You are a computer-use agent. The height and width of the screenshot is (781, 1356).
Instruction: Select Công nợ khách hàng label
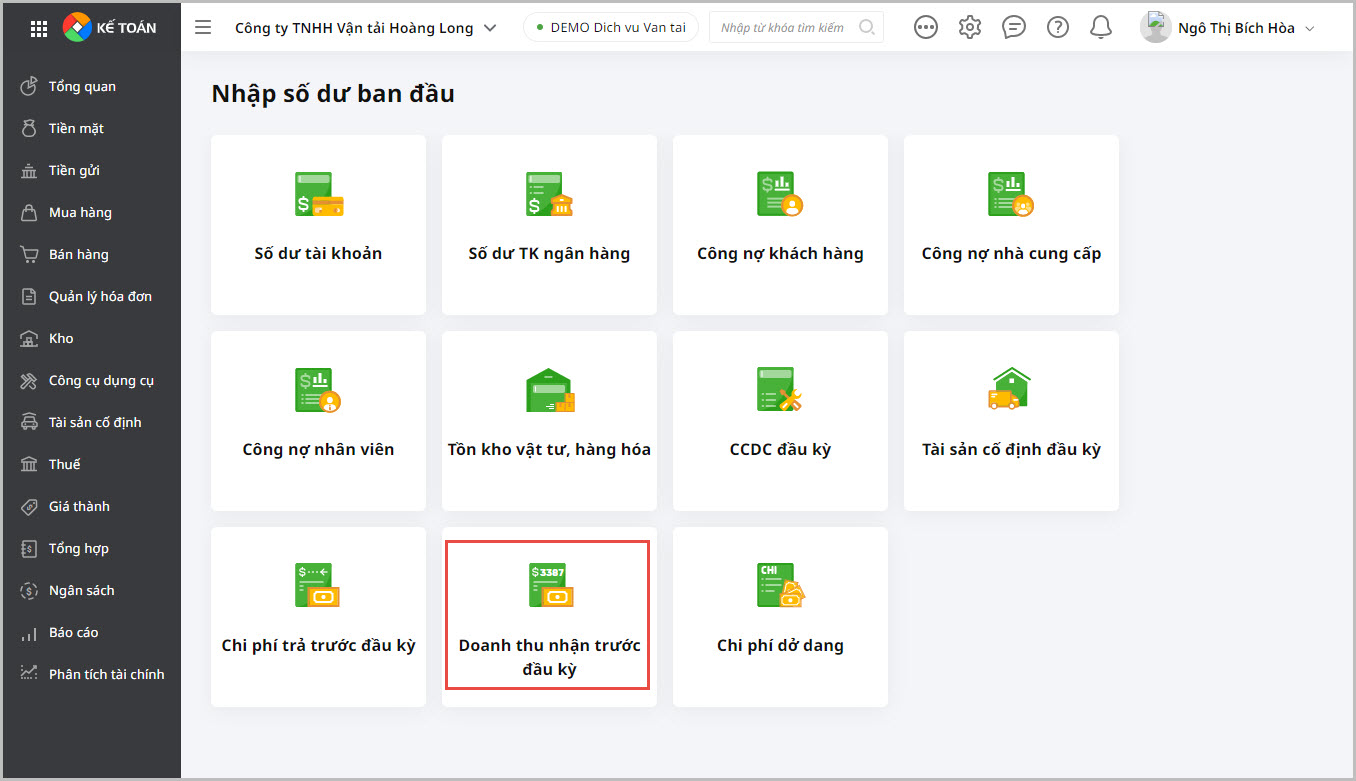click(780, 253)
